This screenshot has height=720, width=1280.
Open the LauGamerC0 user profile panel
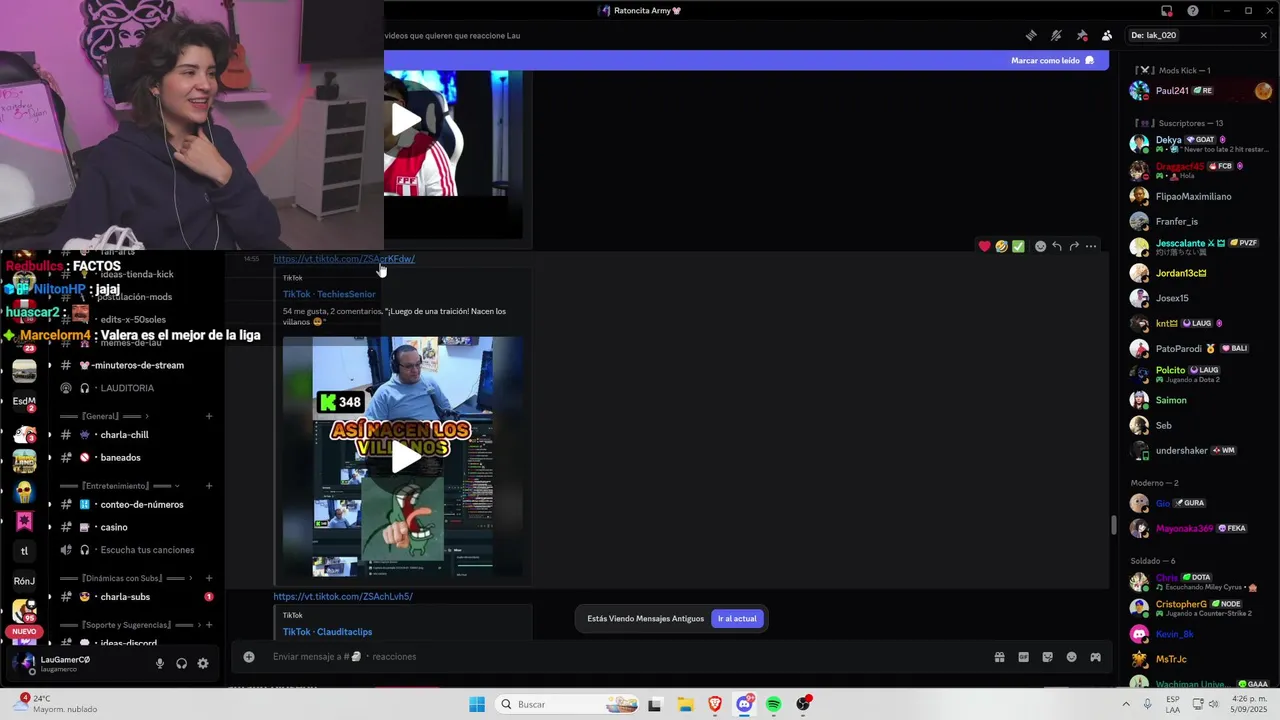[65, 663]
